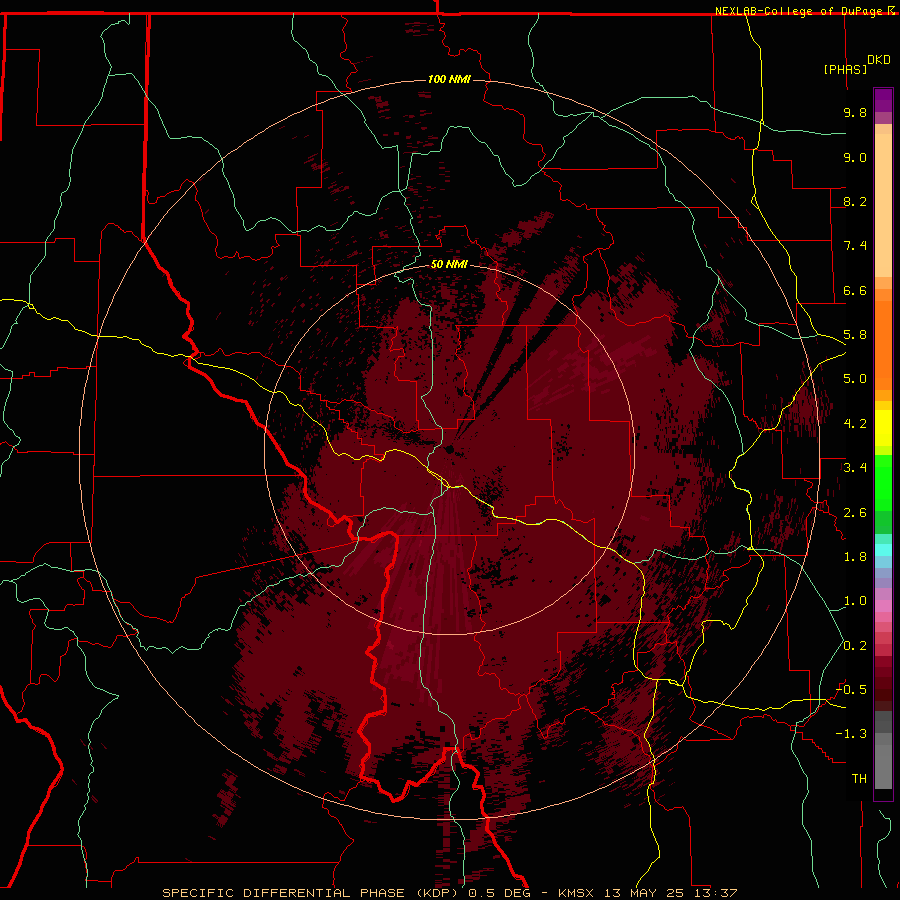
Task: Click the cyan segment of color bar
Action: click(883, 550)
